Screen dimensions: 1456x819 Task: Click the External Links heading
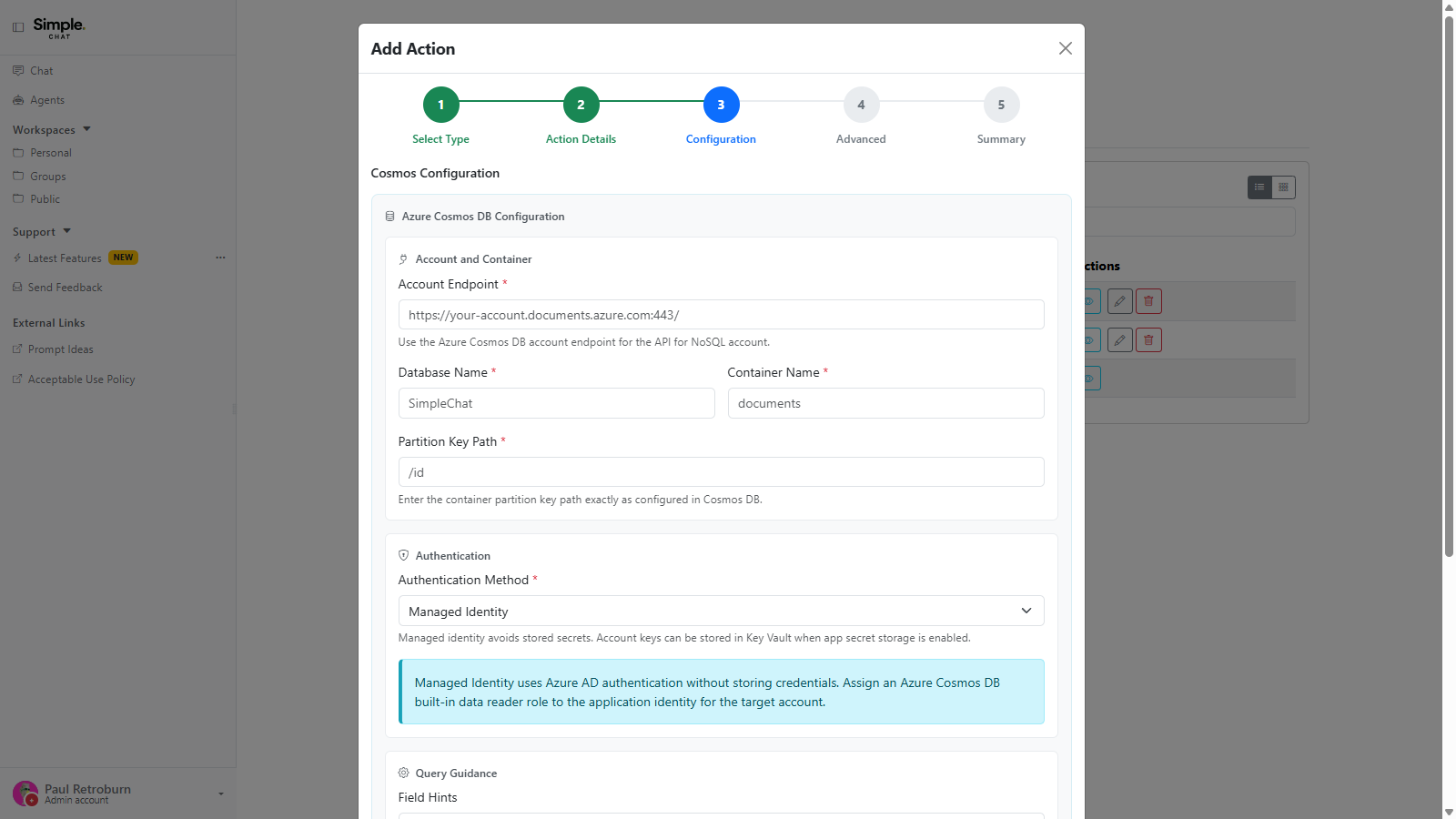[x=49, y=323]
